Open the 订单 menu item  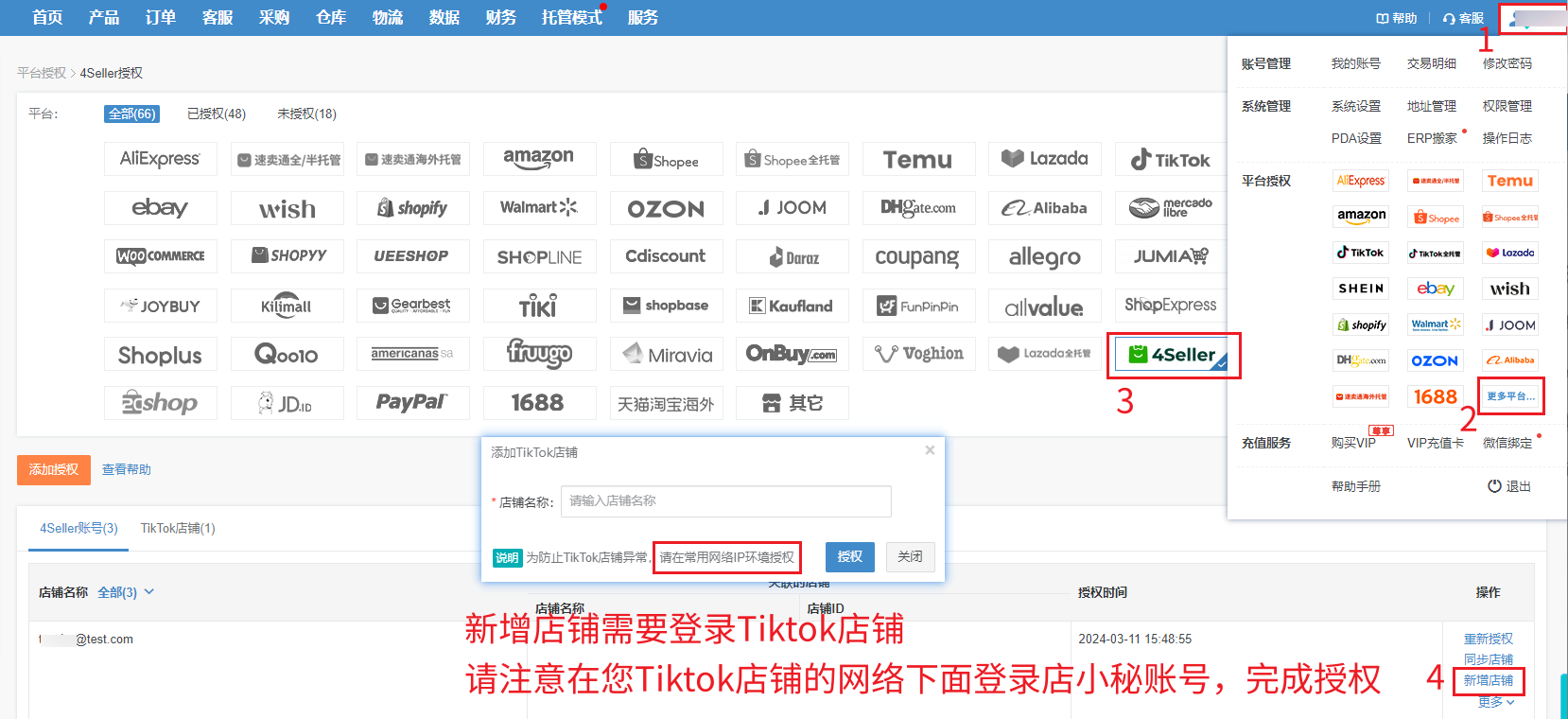pos(161,17)
